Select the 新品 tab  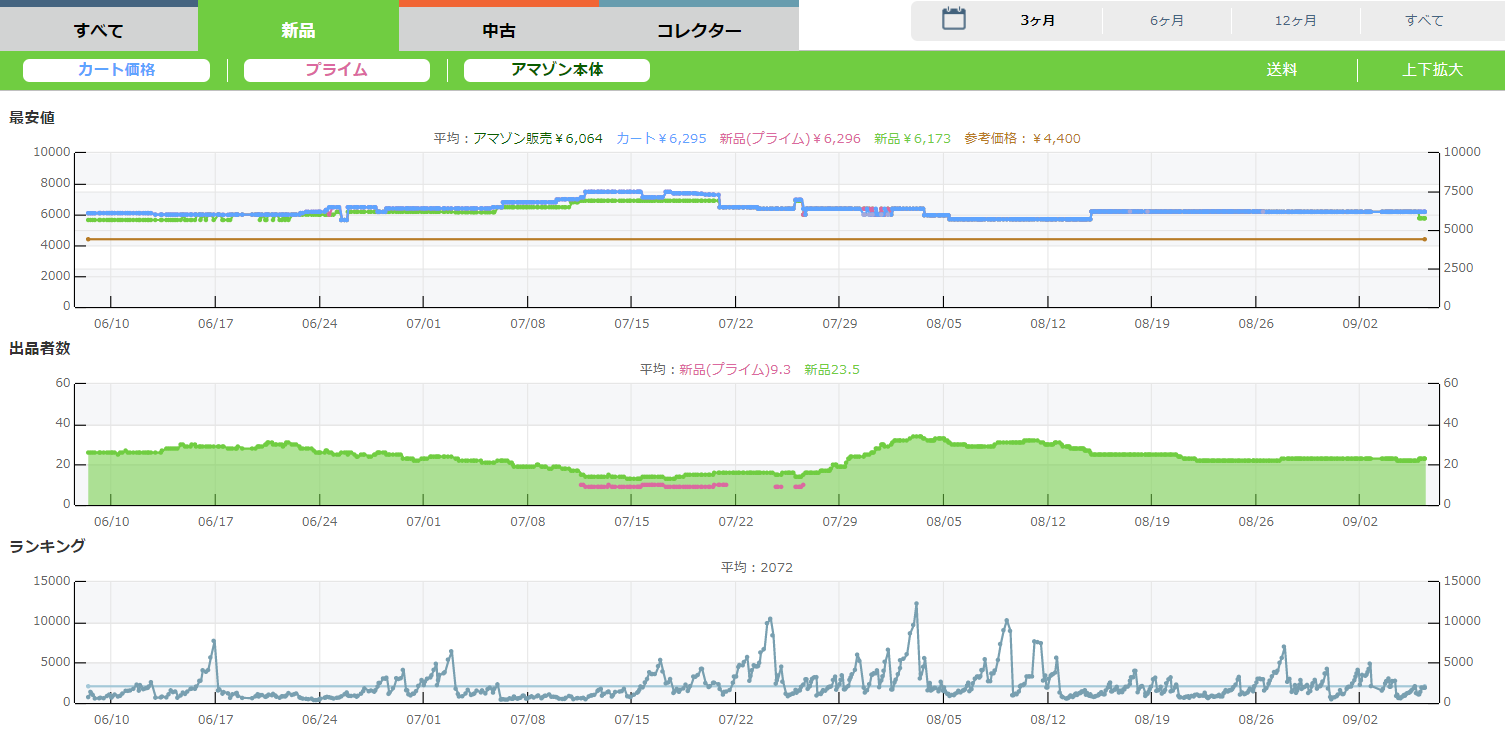point(298,30)
